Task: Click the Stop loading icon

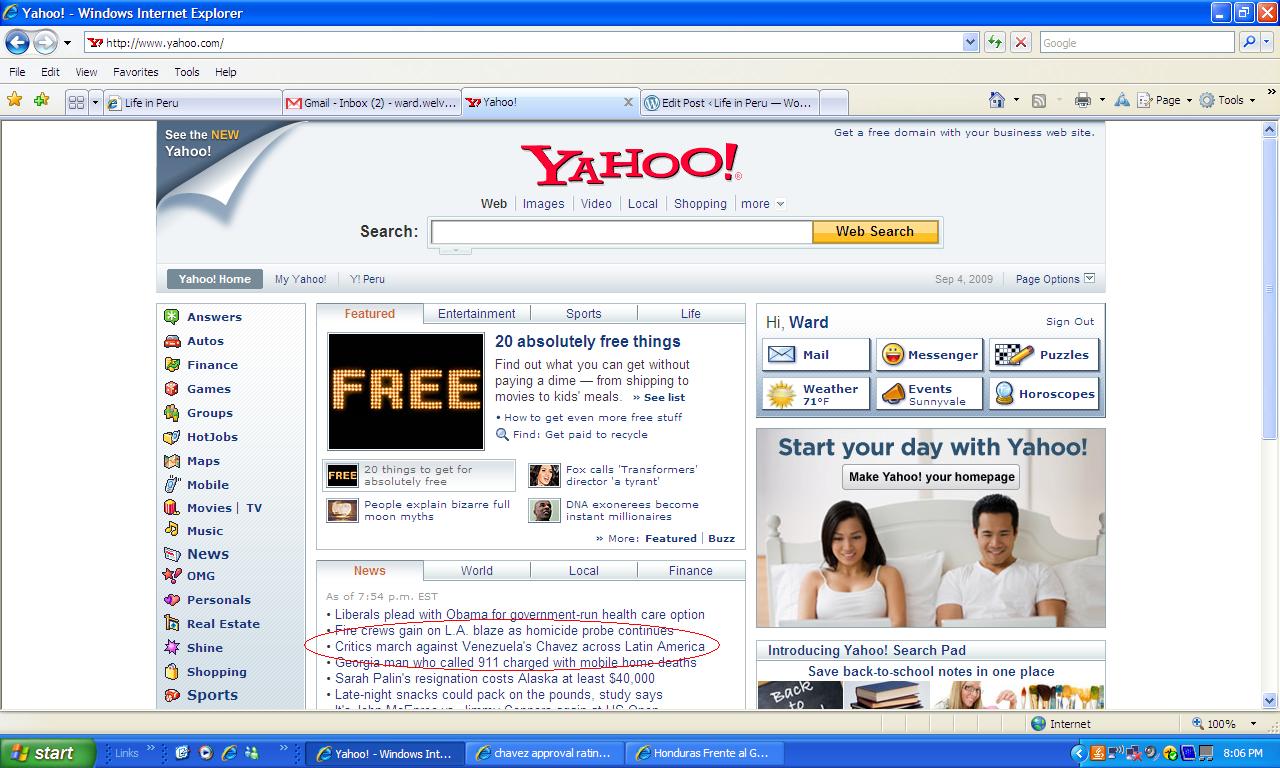Action: (1020, 43)
